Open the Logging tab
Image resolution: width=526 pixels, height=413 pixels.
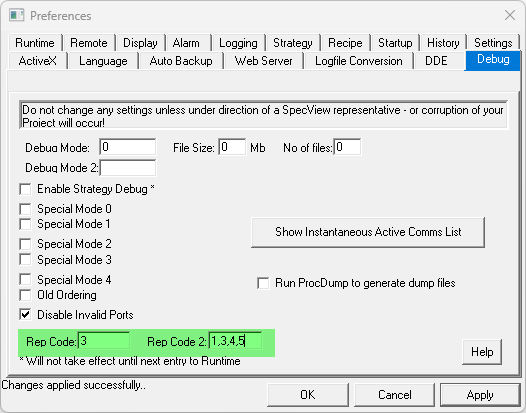click(238, 43)
